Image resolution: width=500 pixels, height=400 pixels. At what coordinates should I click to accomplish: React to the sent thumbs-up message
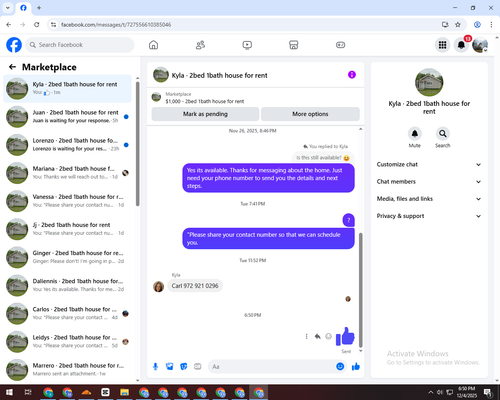pyautogui.click(x=328, y=336)
